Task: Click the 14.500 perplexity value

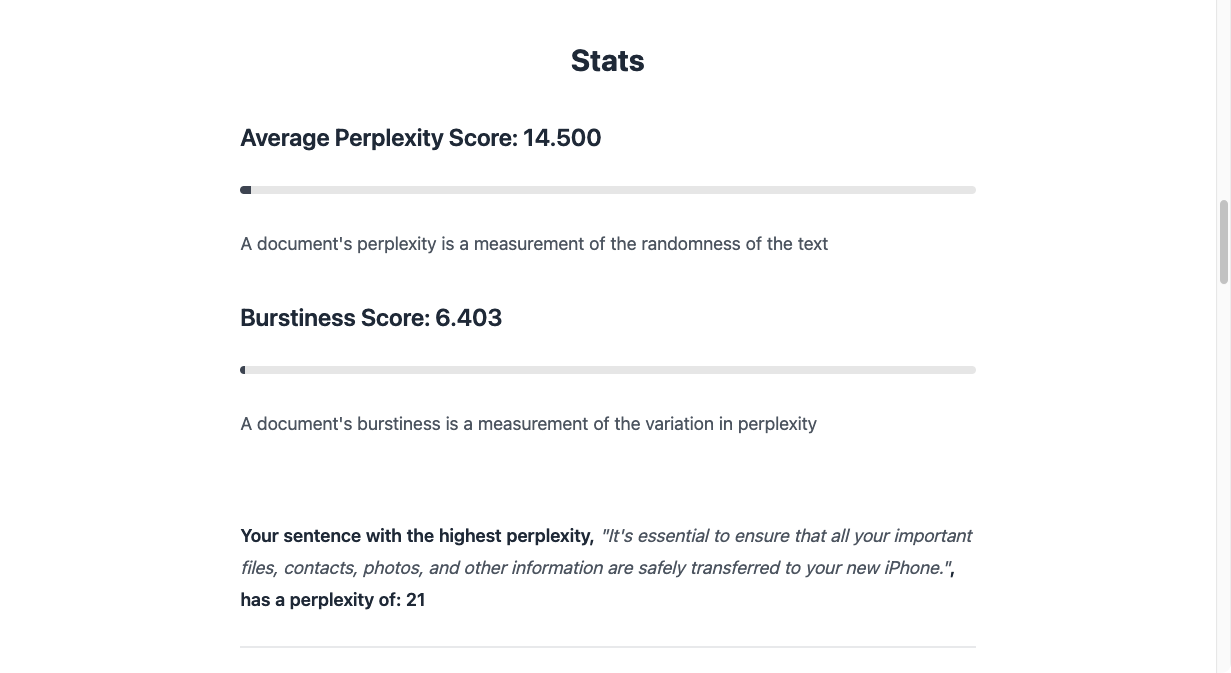Action: [561, 138]
